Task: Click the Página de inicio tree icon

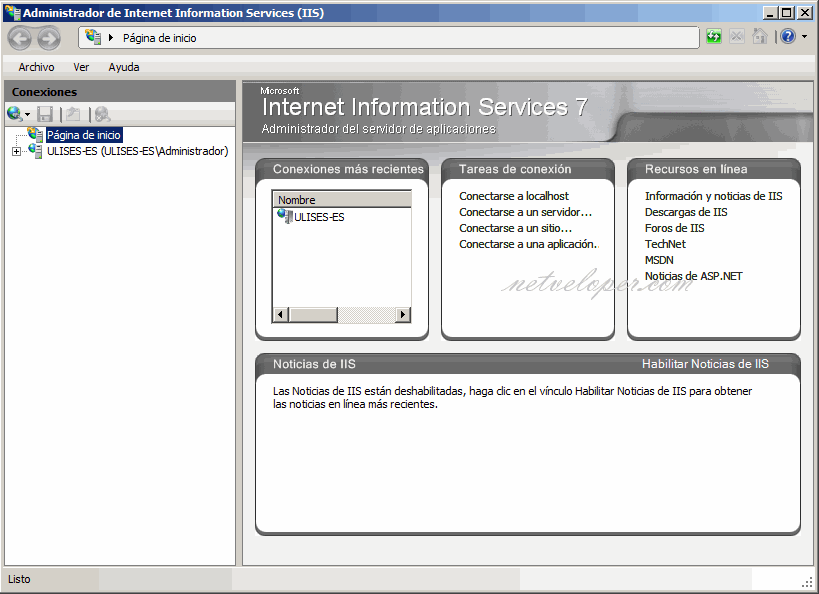Action: point(36,134)
